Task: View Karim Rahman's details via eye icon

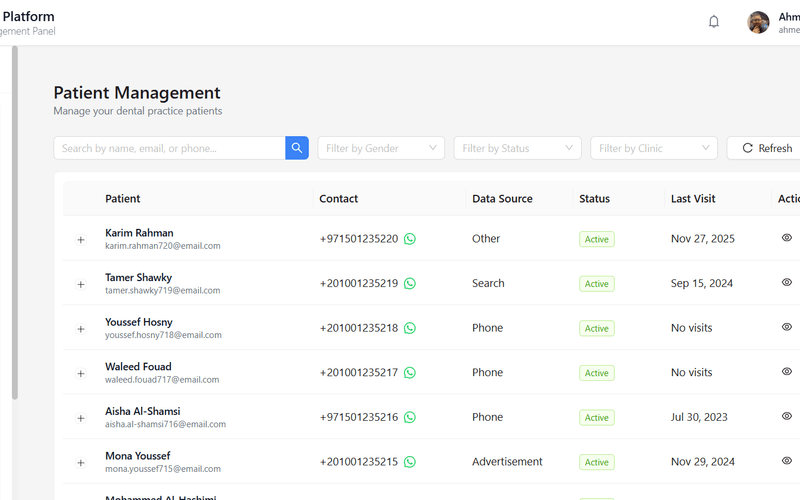Action: coord(787,238)
